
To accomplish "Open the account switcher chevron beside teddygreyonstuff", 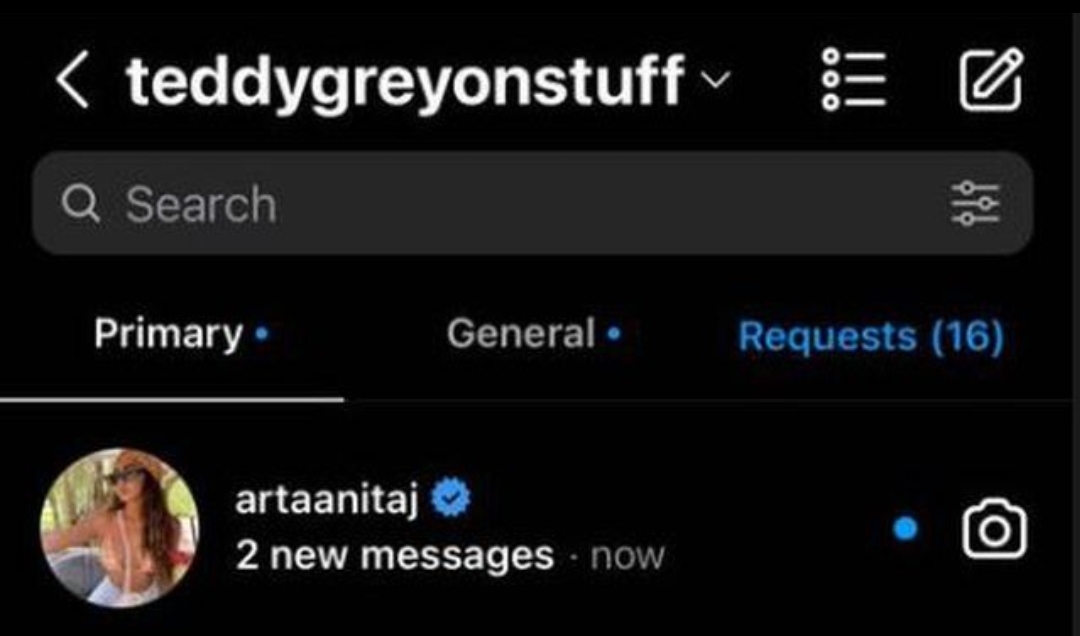I will [x=716, y=81].
